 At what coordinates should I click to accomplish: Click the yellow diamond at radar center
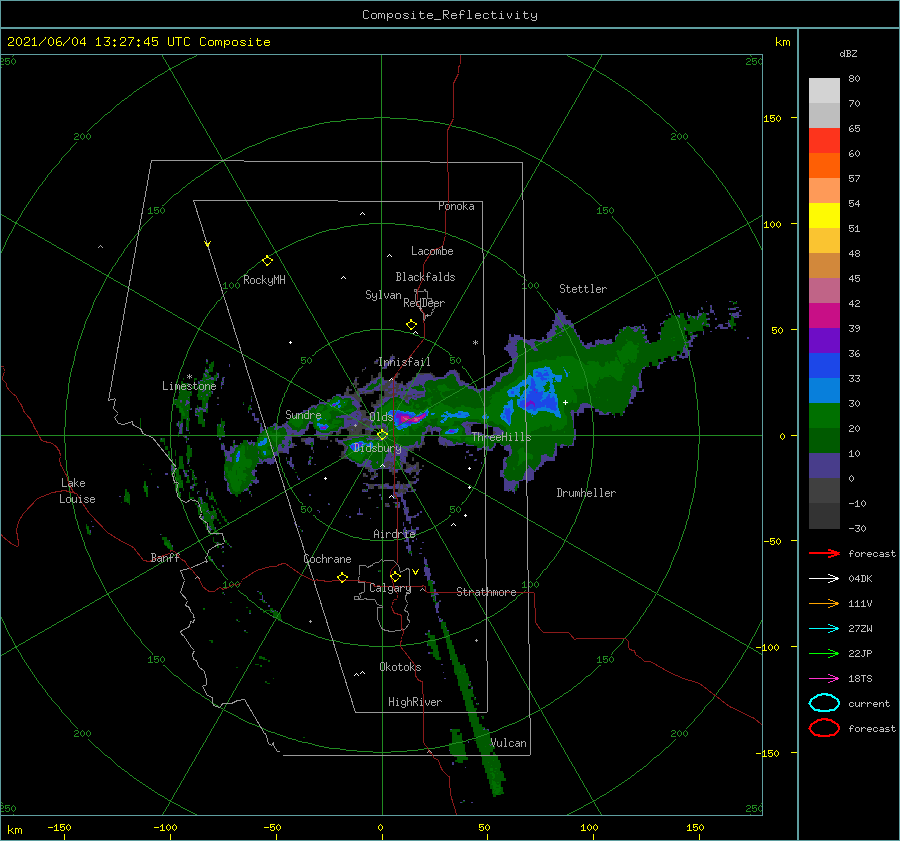[x=382, y=435]
